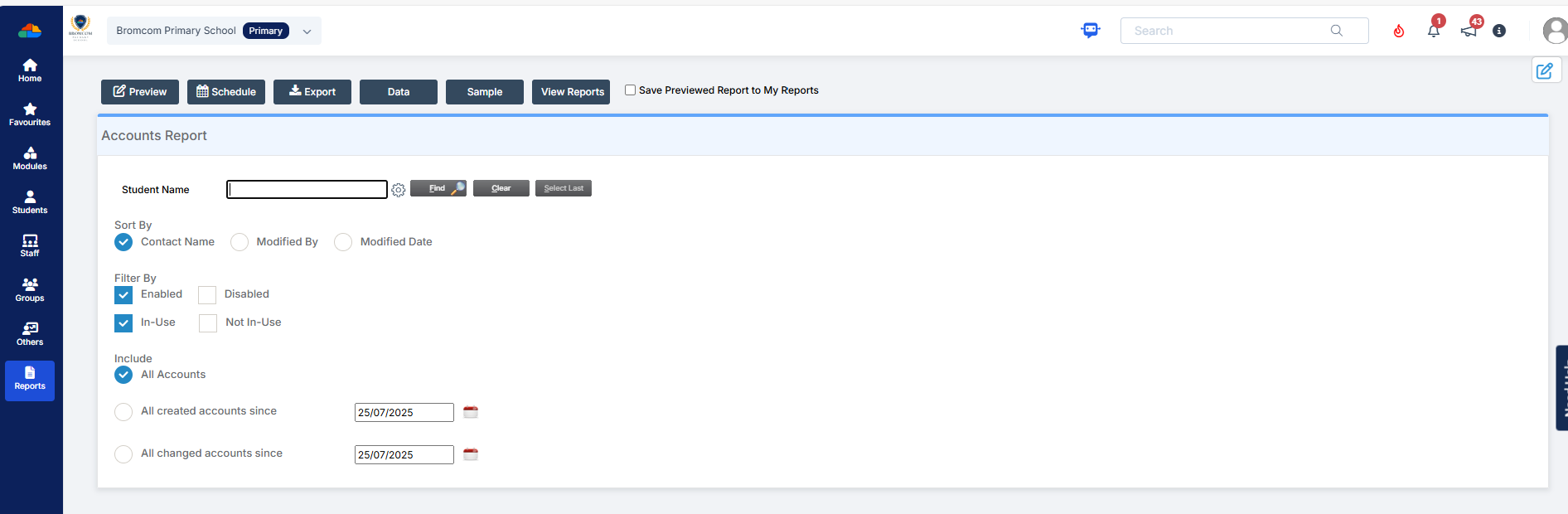The width and height of the screenshot is (1568, 514).
Task: Expand the Bromcom Primary School dropdown
Action: point(307,32)
